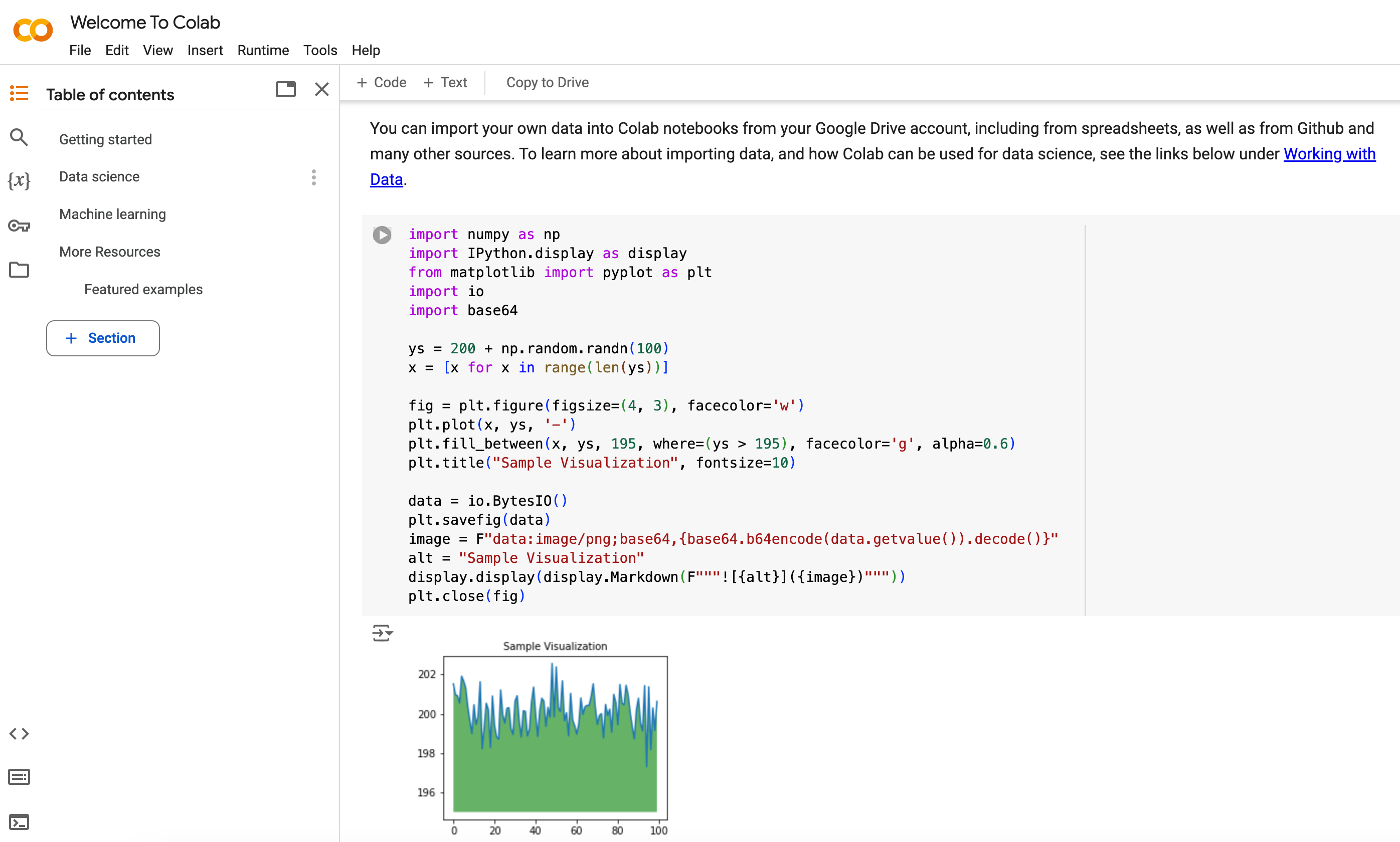This screenshot has width=1400, height=842.
Task: Close the Table of contents panel
Action: tap(322, 89)
